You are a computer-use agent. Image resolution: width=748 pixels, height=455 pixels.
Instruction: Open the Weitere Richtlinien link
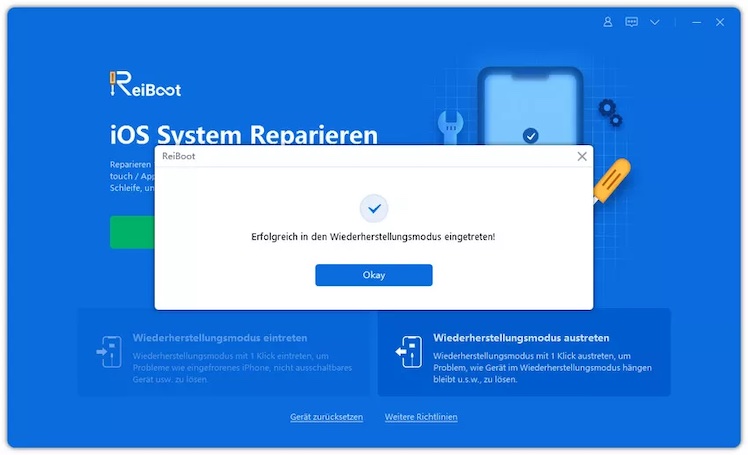(421, 417)
